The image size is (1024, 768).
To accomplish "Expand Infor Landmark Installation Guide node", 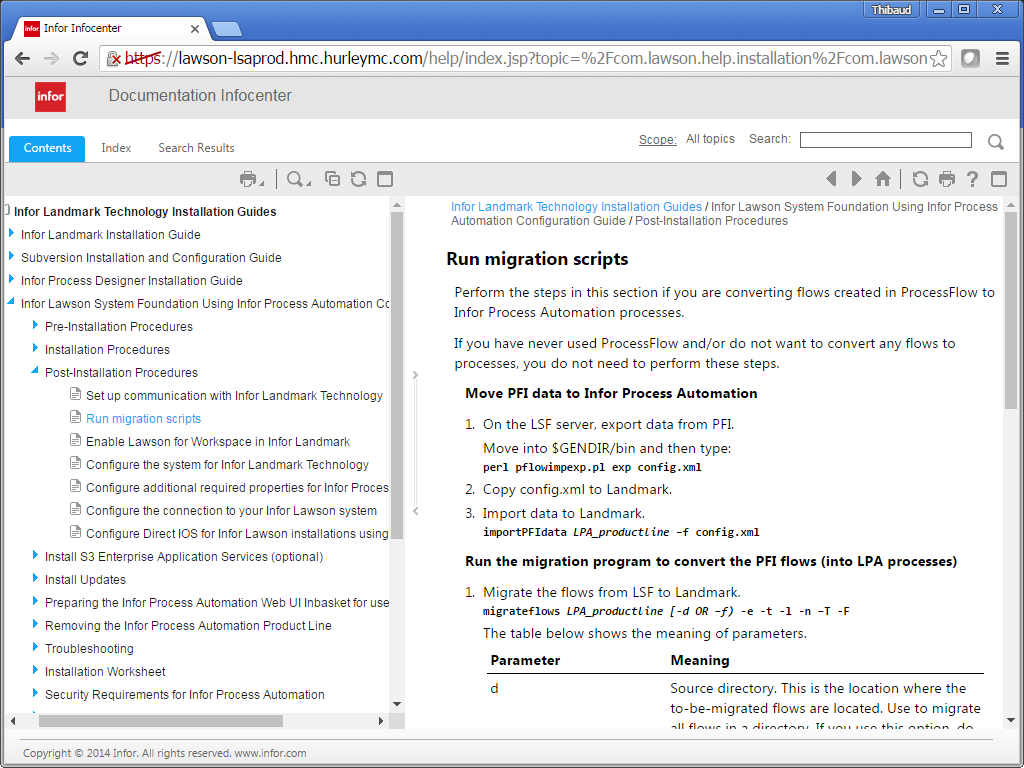I will (x=12, y=234).
